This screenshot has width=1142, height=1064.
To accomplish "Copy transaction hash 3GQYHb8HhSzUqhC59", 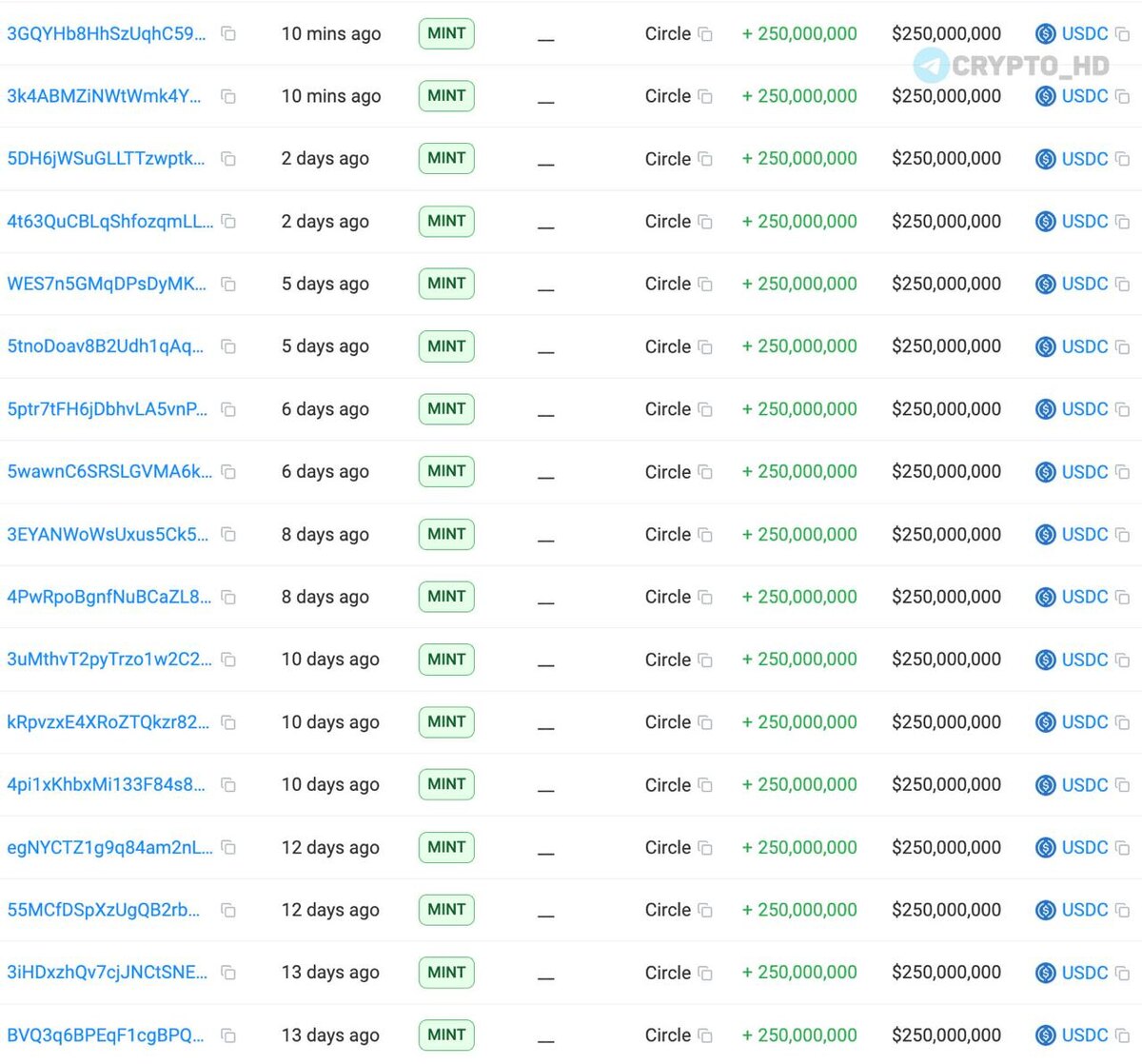I will (228, 33).
